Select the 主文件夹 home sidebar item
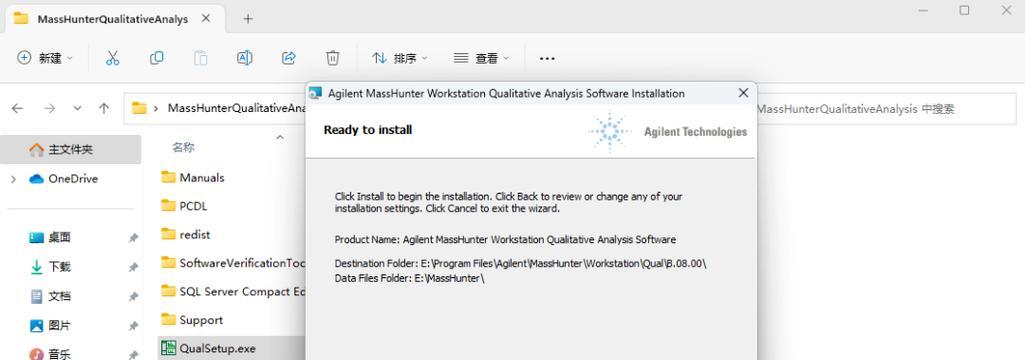Image resolution: width=1025 pixels, height=360 pixels. pos(71,150)
